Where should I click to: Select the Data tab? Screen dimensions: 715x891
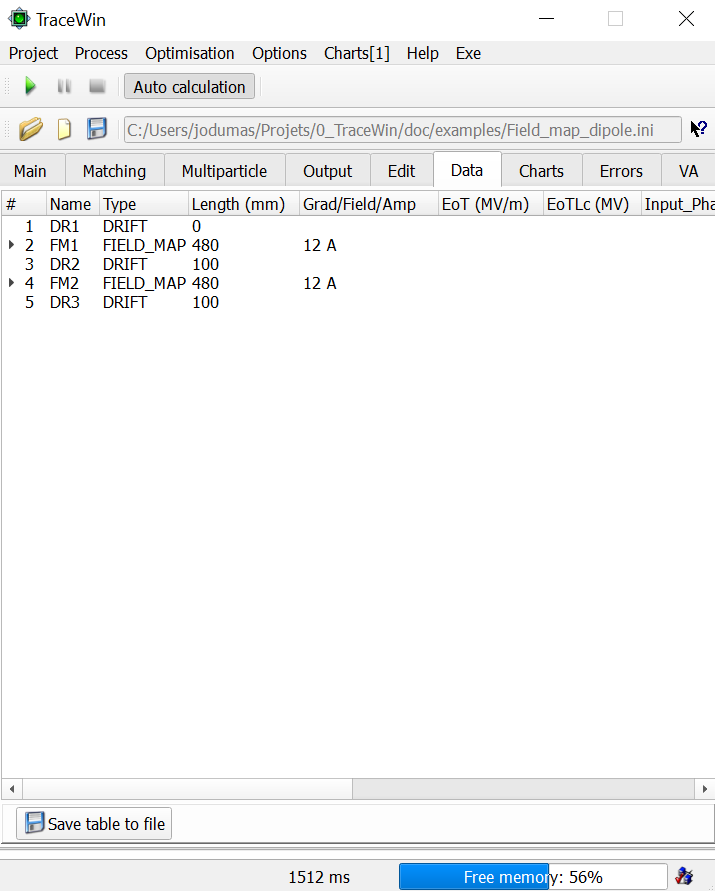point(467,170)
